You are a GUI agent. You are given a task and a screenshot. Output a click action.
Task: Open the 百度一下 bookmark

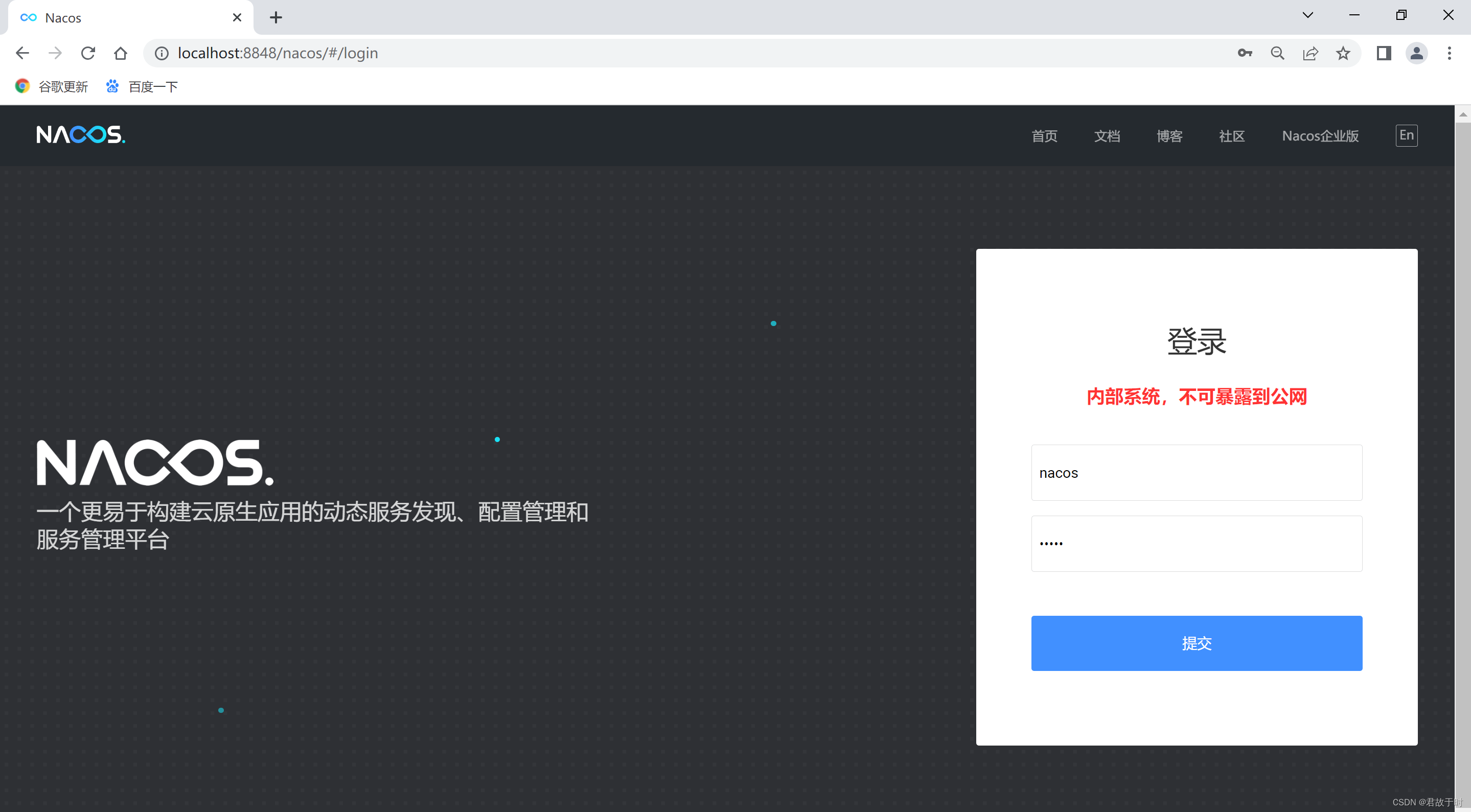(142, 86)
